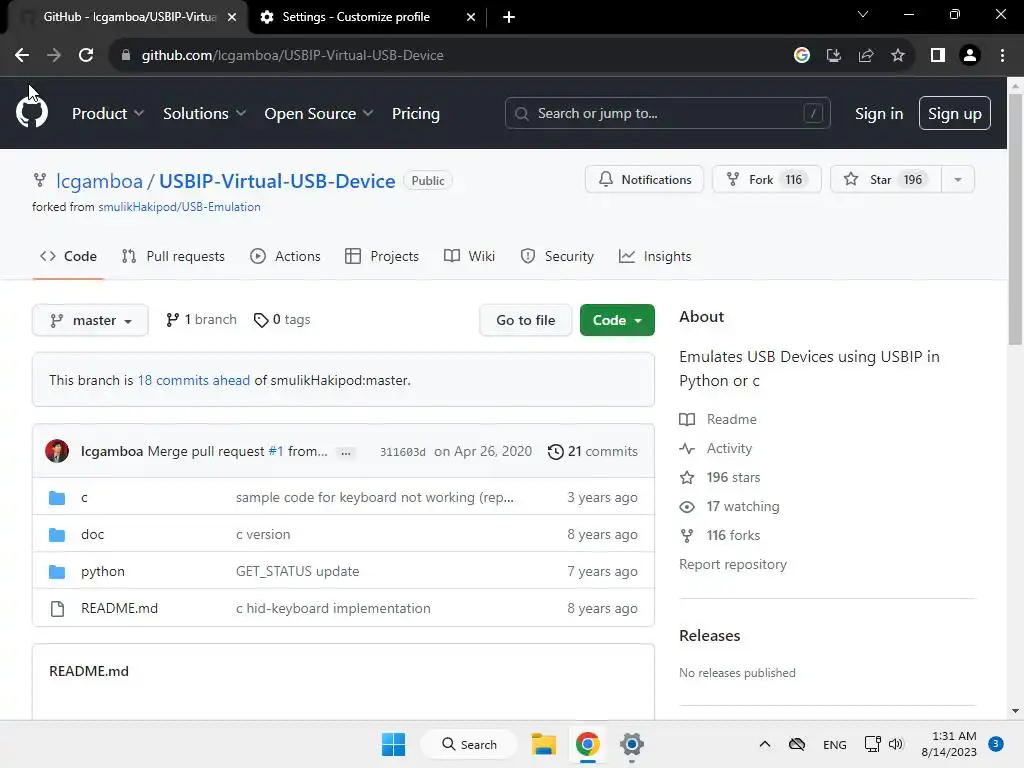Fork the repository
Screen dimensions: 1024x768
pos(766,180)
